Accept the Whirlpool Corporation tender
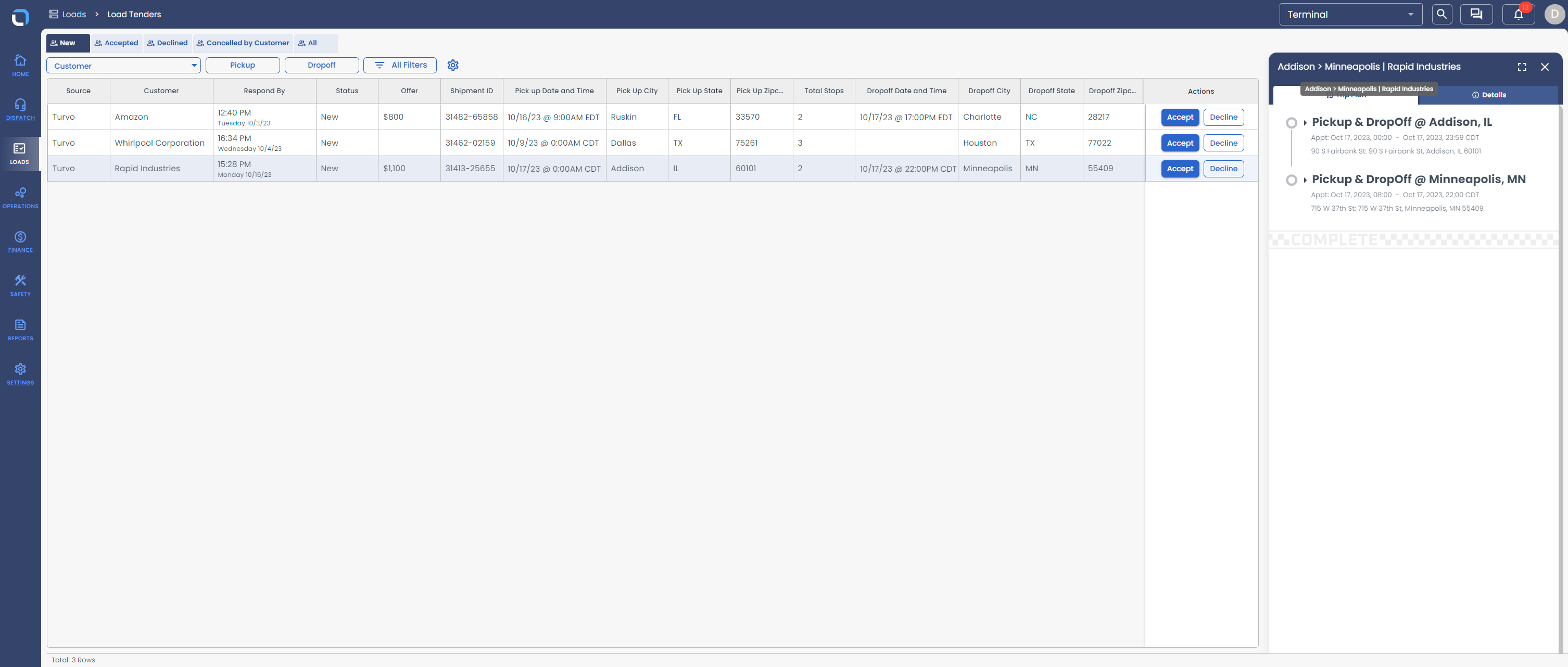Image resolution: width=1568 pixels, height=667 pixels. (1180, 143)
